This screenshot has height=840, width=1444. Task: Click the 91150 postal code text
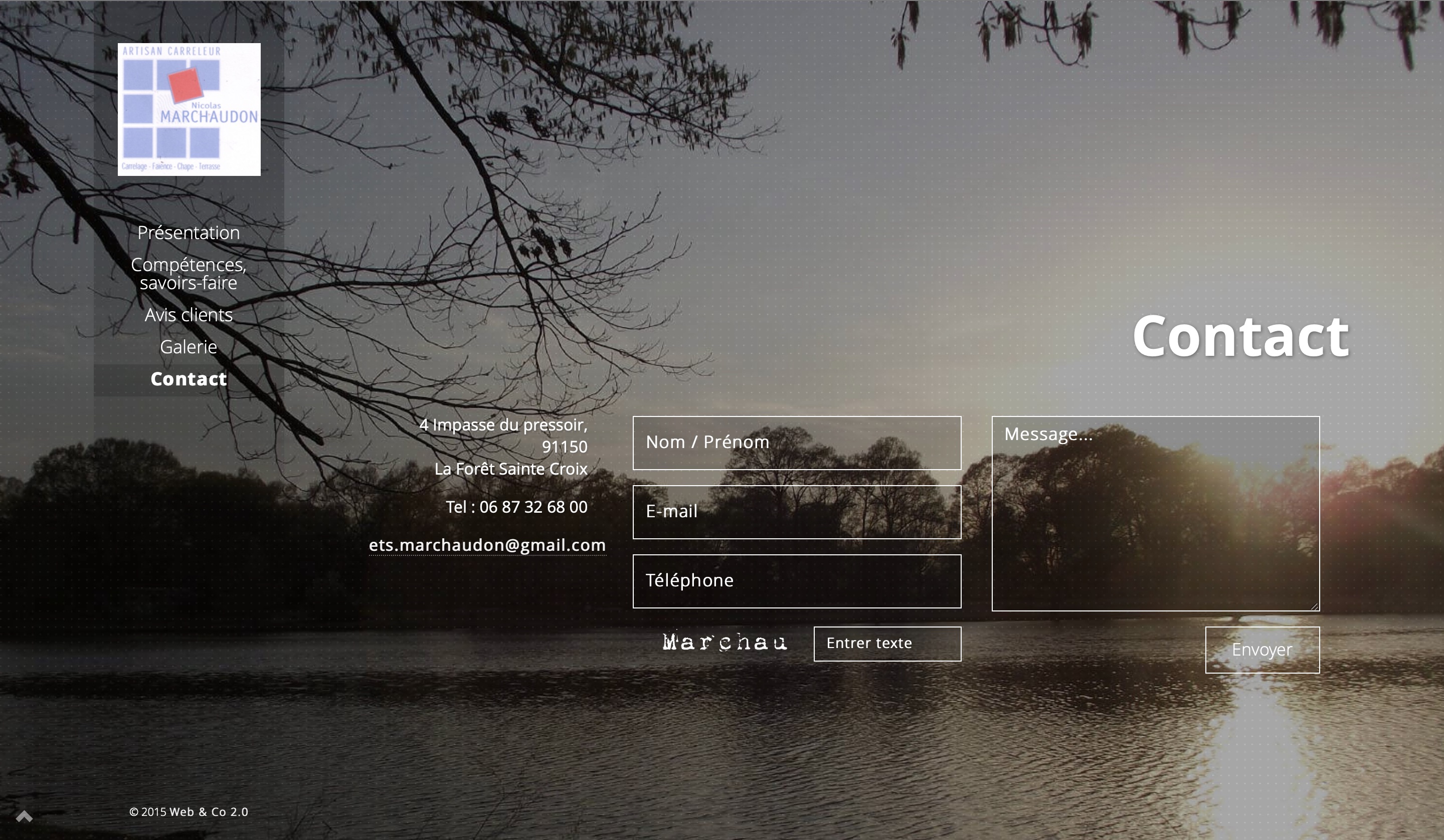coord(565,447)
